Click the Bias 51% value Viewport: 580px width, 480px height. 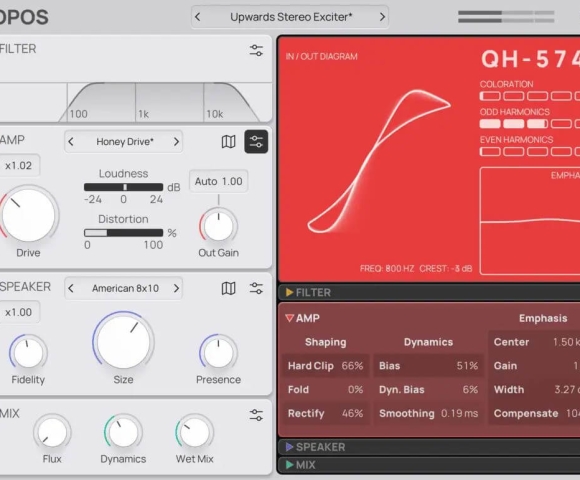click(467, 366)
